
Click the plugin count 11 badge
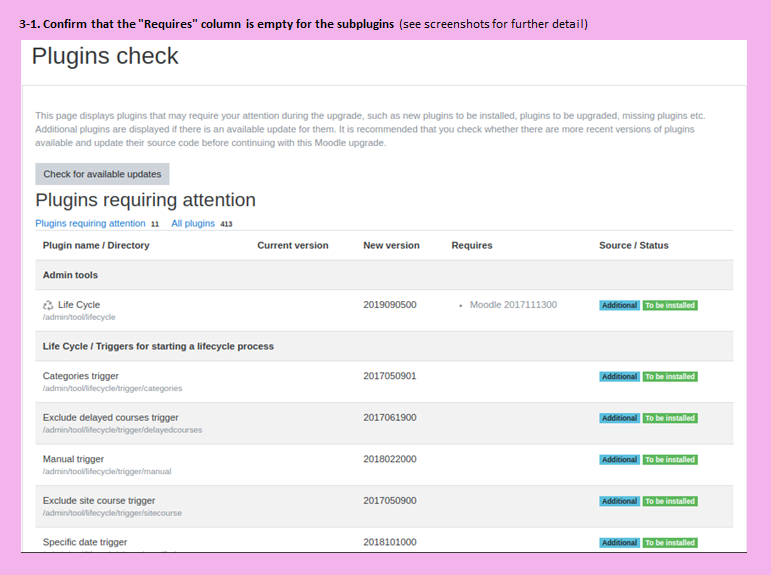click(x=155, y=224)
